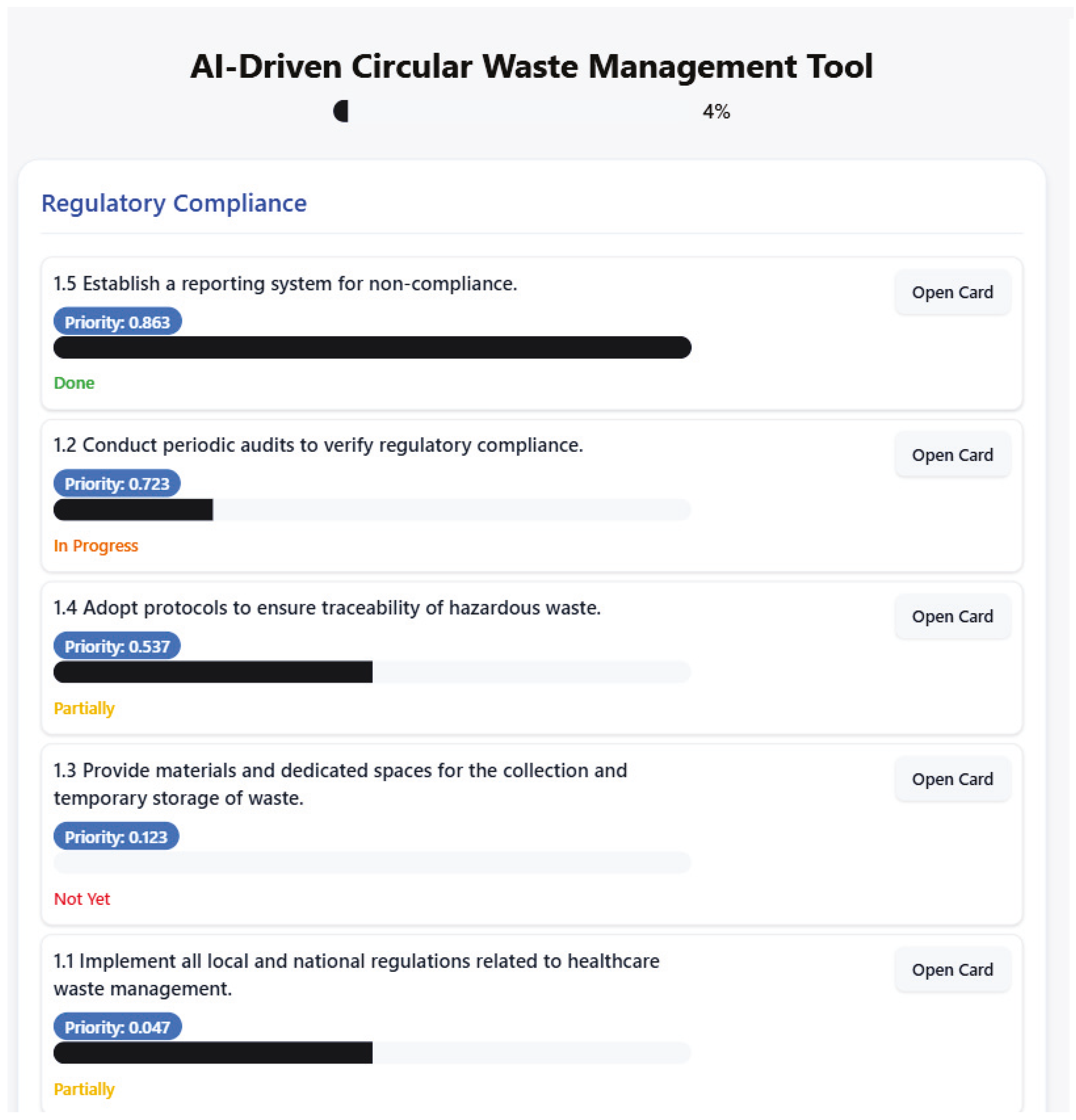This screenshot has width=1076, height=1120.
Task: Click the Priority: 0.537 badge
Action: coord(117,646)
